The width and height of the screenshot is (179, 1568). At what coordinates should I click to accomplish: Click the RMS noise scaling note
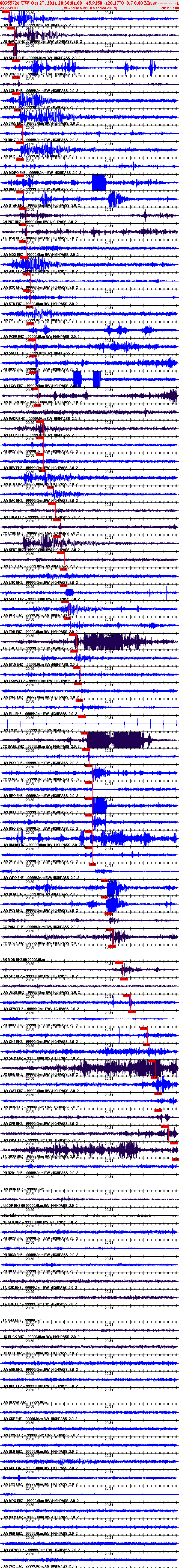coord(90,8)
